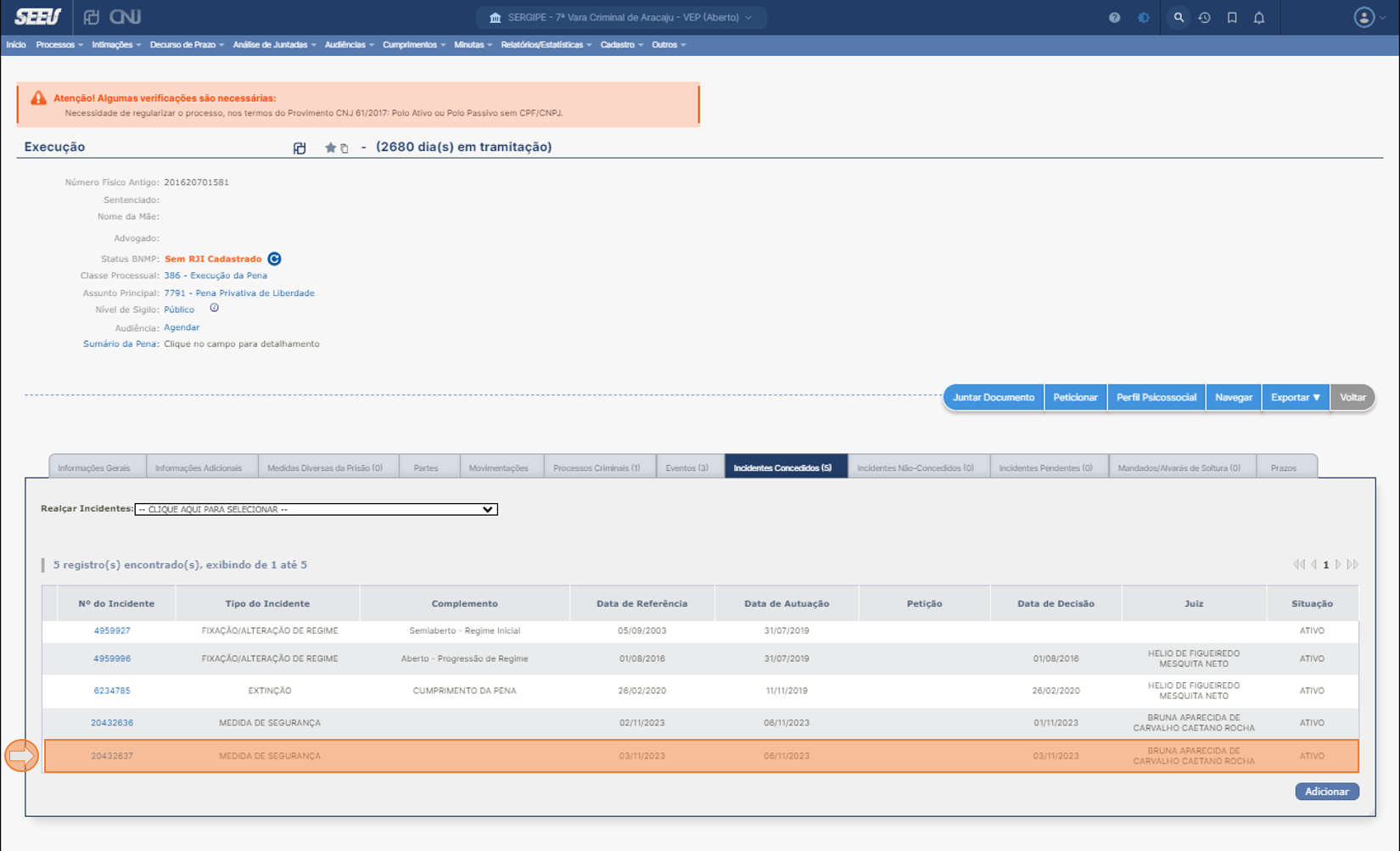Go to first page of records
Screen dimensions: 1400x851
click(x=1299, y=565)
